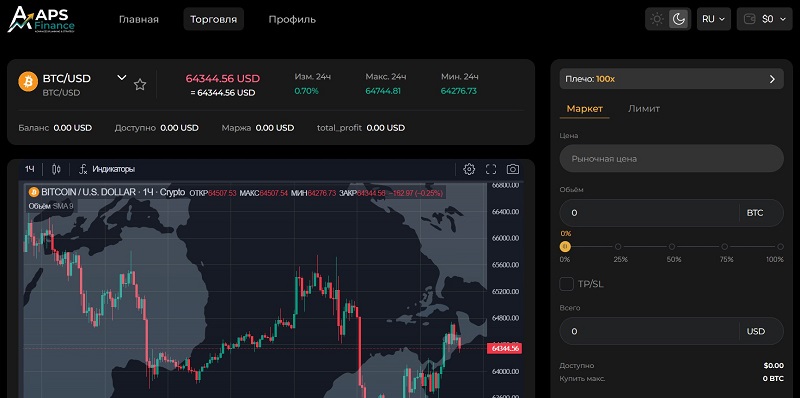Select the Лимит order tab

644,109
